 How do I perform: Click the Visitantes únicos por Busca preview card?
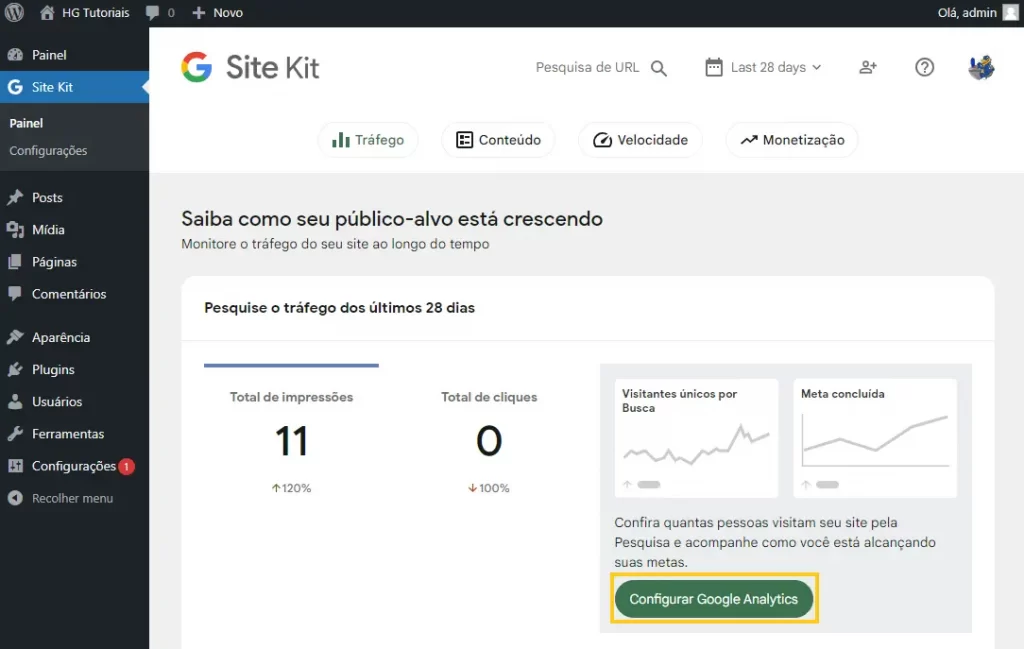point(696,438)
